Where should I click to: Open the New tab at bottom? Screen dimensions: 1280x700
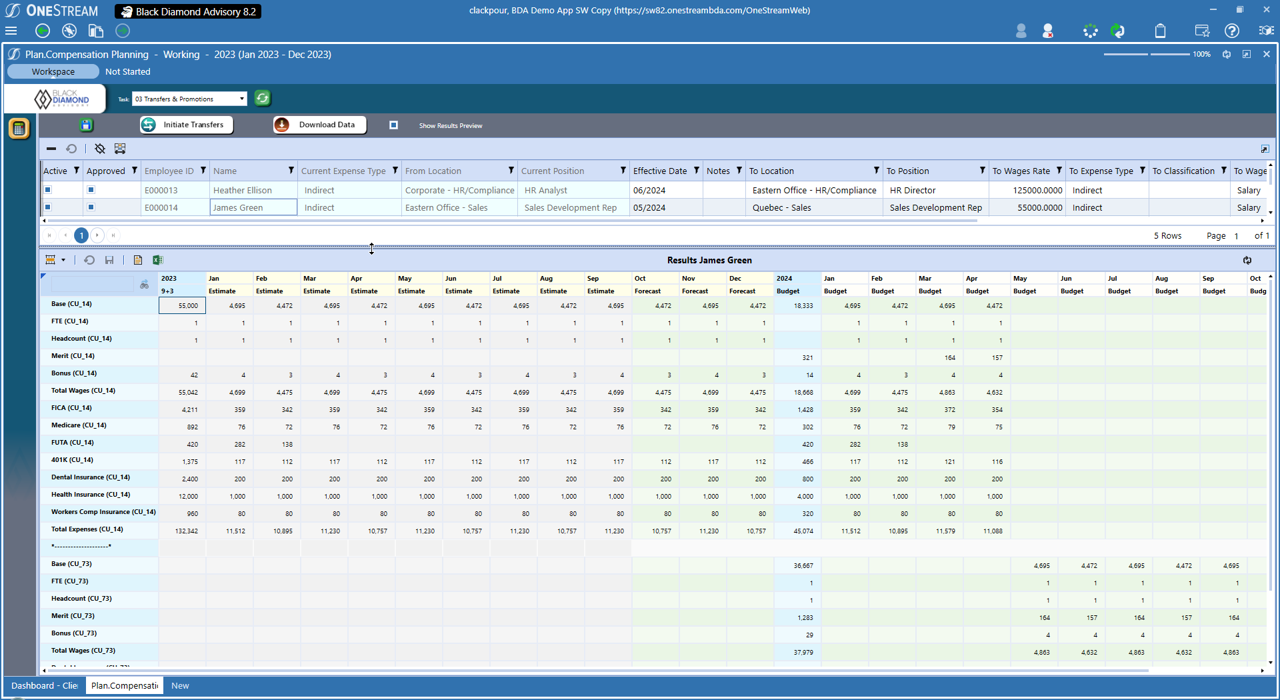click(180, 686)
